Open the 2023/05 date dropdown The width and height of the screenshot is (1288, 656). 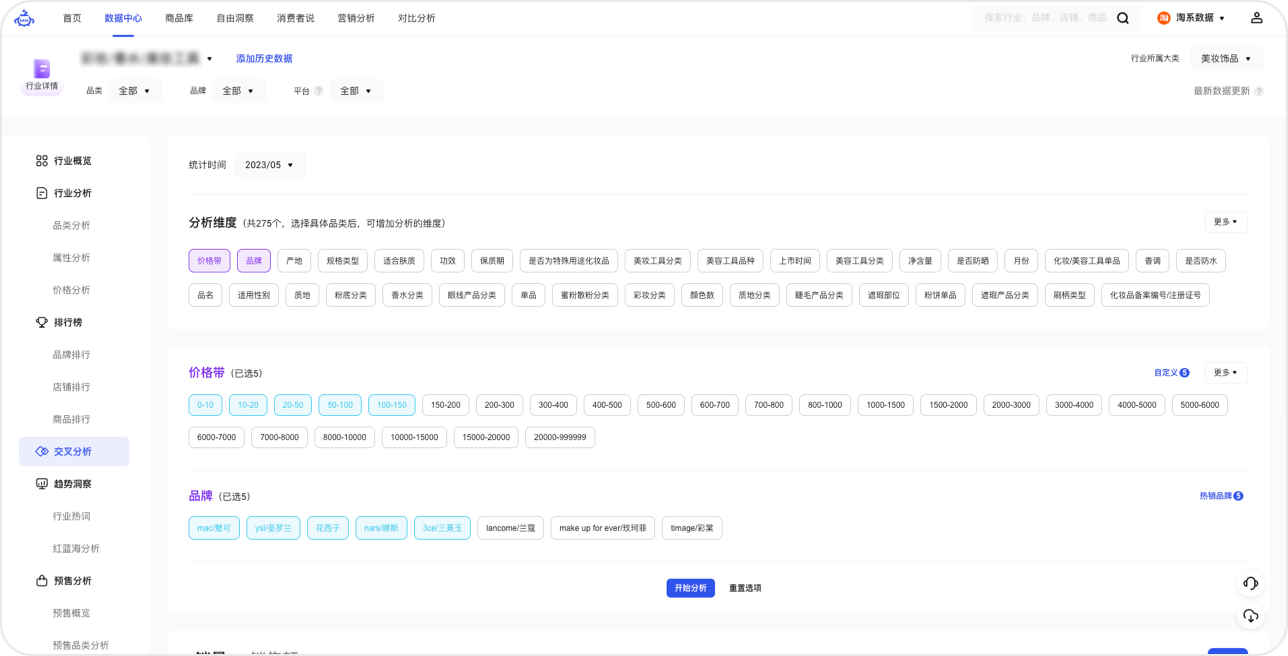pyautogui.click(x=270, y=165)
